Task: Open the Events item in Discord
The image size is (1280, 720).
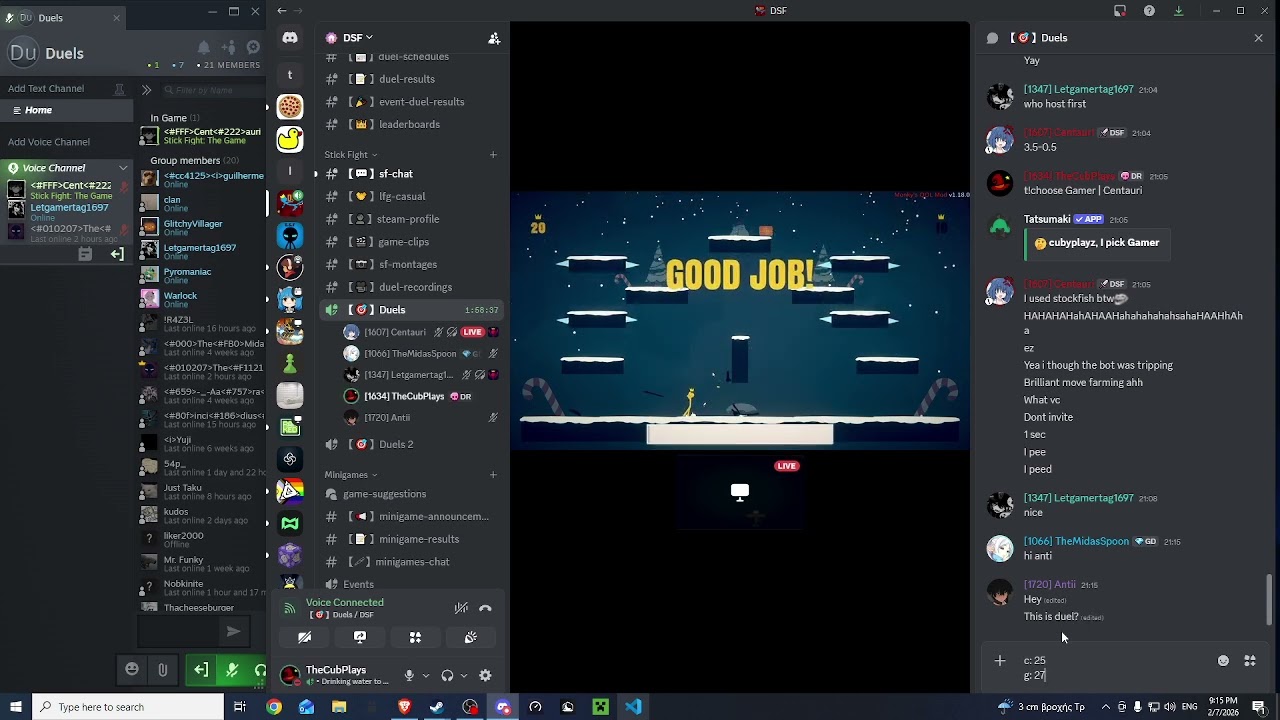Action: click(x=410, y=584)
